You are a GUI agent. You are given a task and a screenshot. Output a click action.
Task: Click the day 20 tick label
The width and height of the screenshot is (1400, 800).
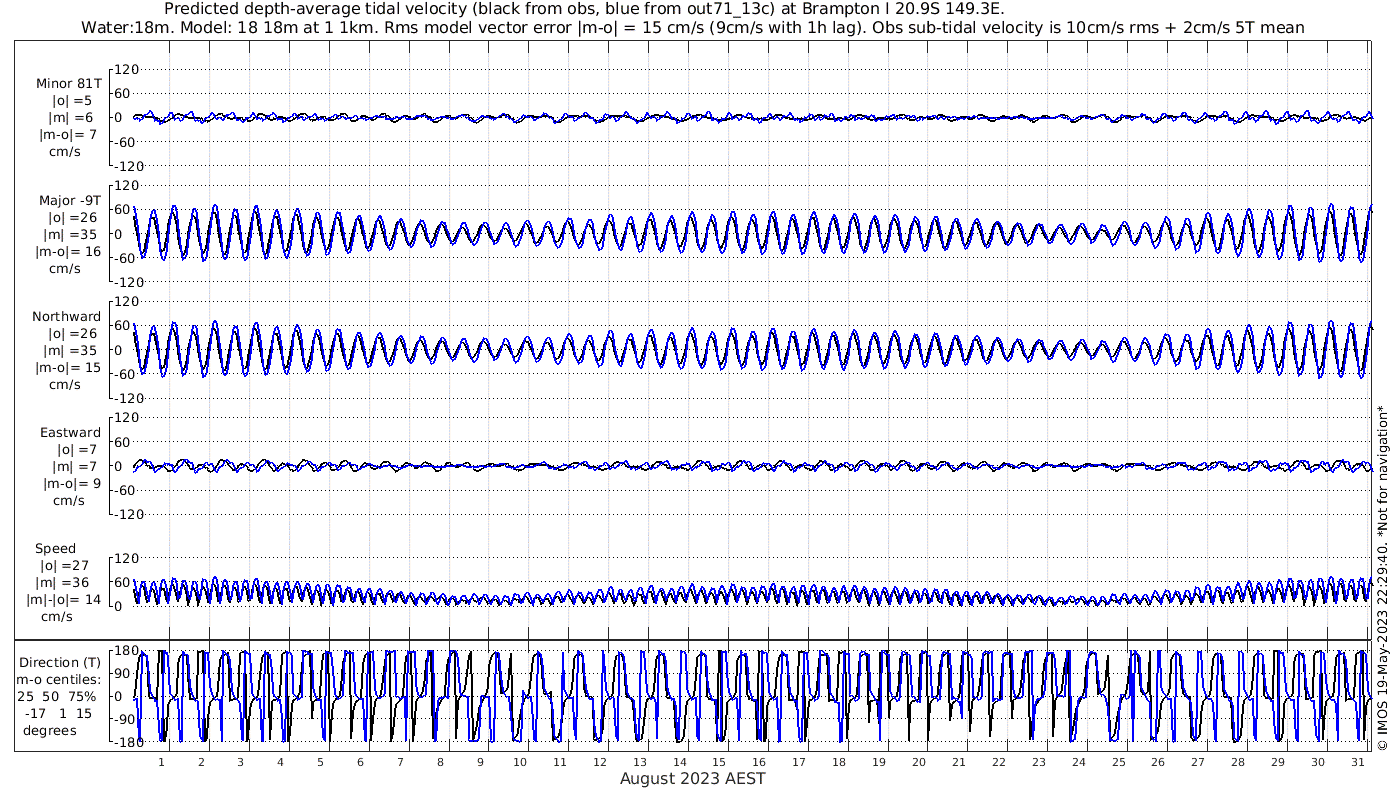tap(919, 762)
